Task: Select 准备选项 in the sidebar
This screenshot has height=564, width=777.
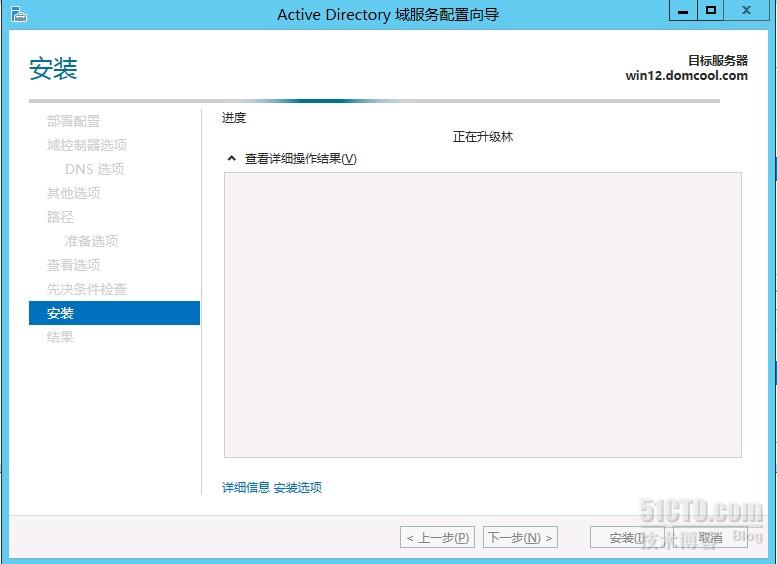Action: tap(91, 241)
